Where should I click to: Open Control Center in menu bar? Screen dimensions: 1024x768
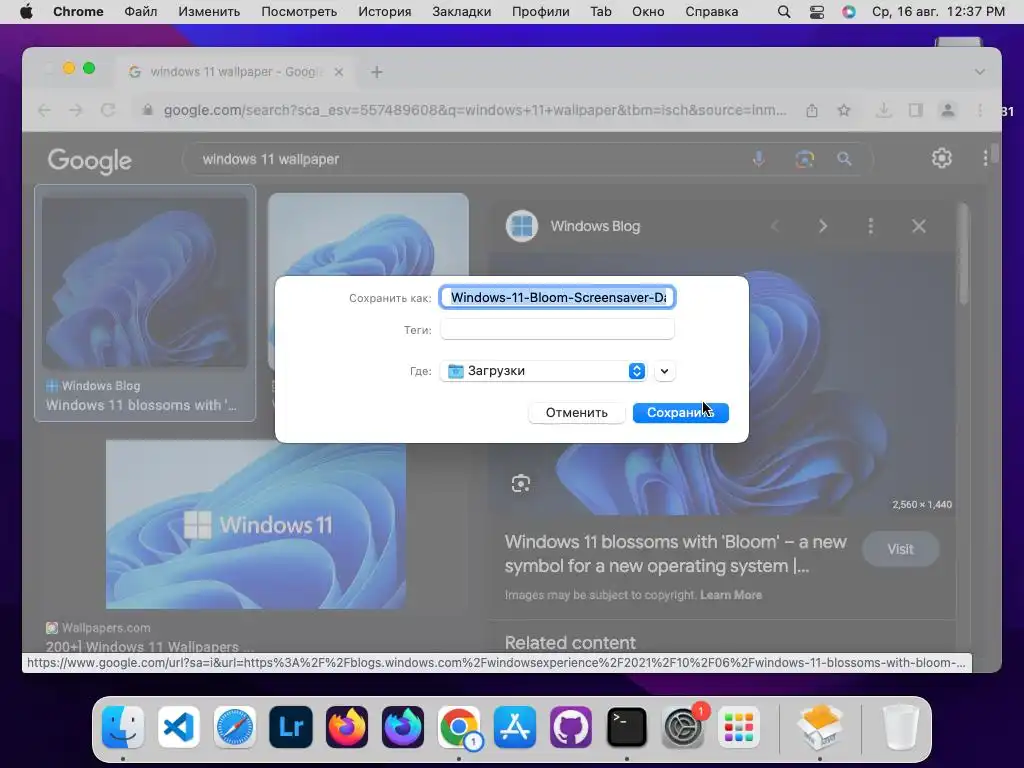(x=816, y=12)
